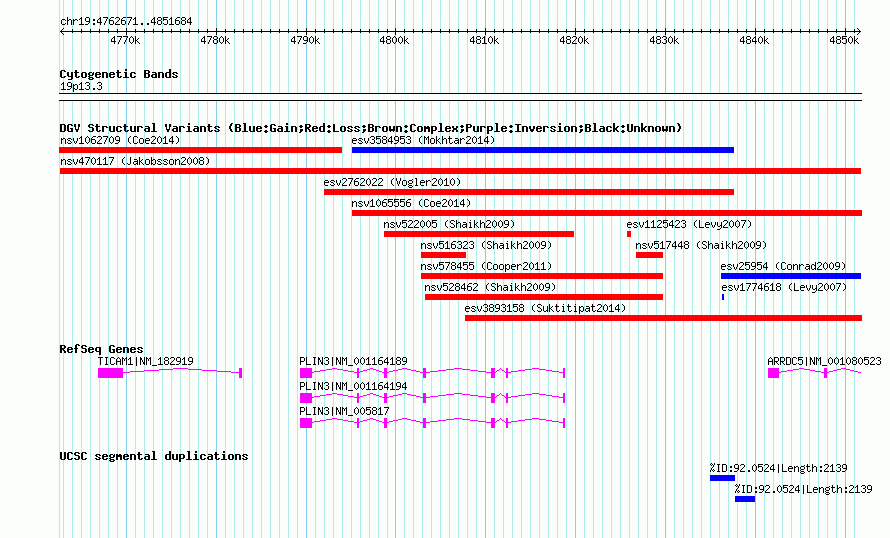The width and height of the screenshot is (890, 538).
Task: Select the ARRDC5 first exon block
Action: tap(773, 372)
